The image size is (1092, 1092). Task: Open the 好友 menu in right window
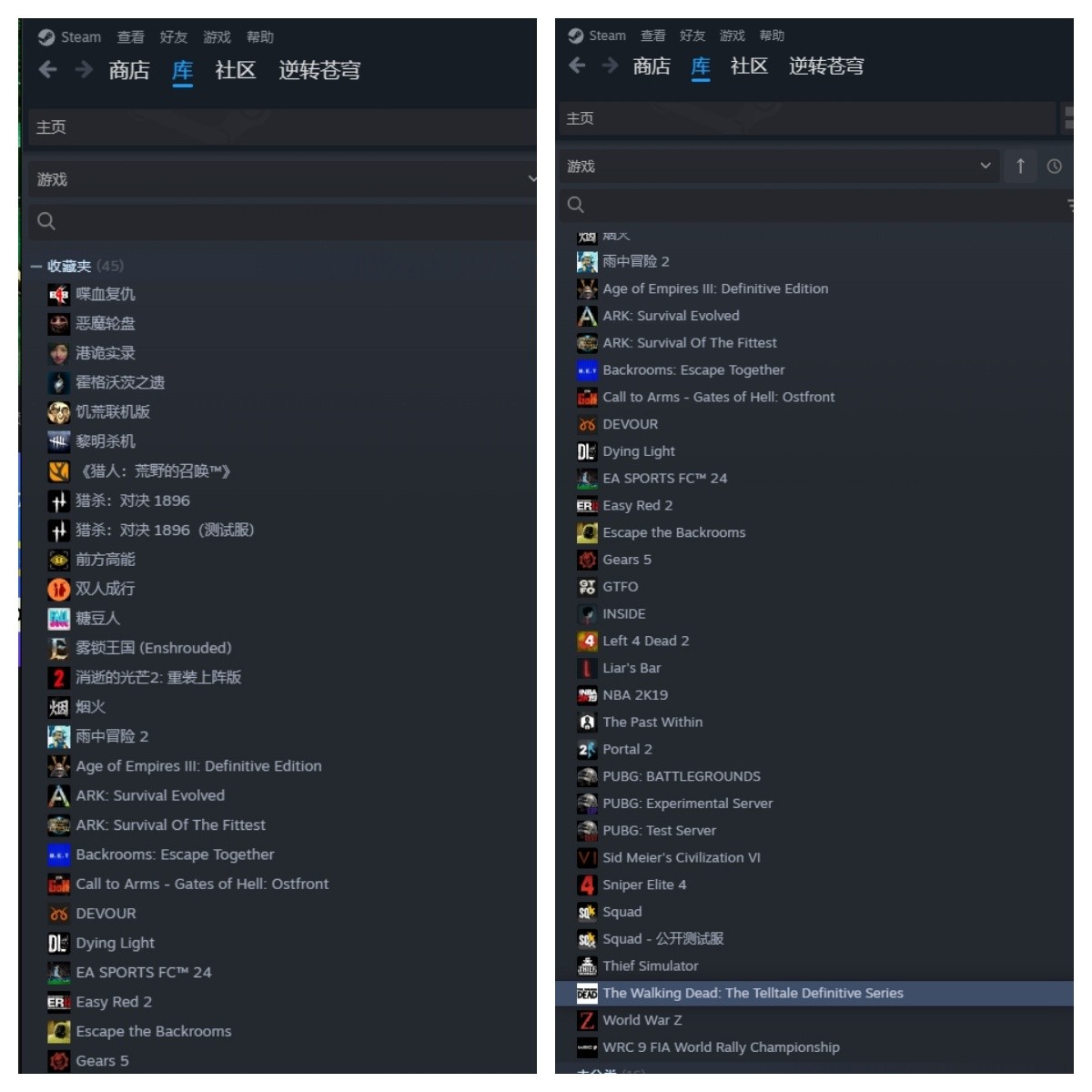(693, 35)
